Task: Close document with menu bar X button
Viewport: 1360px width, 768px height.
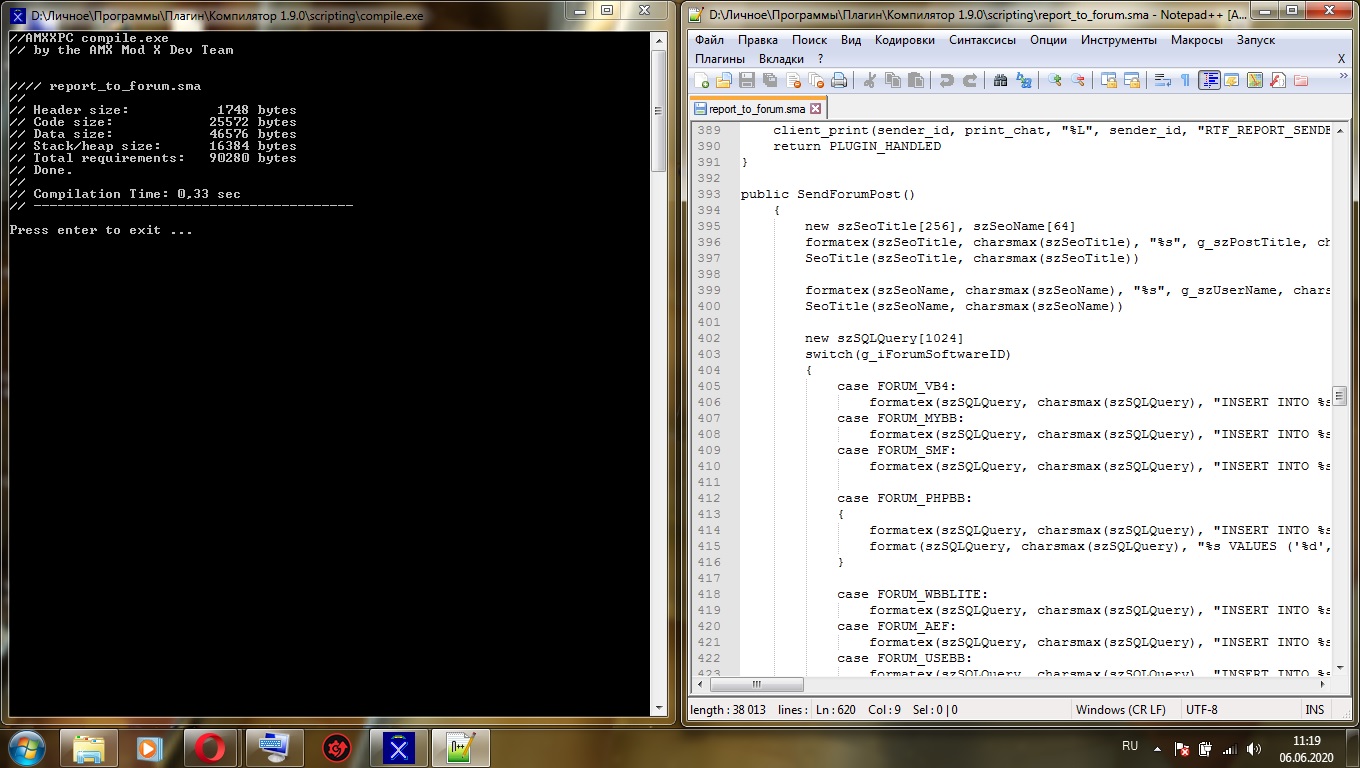Action: pyautogui.click(x=1341, y=59)
